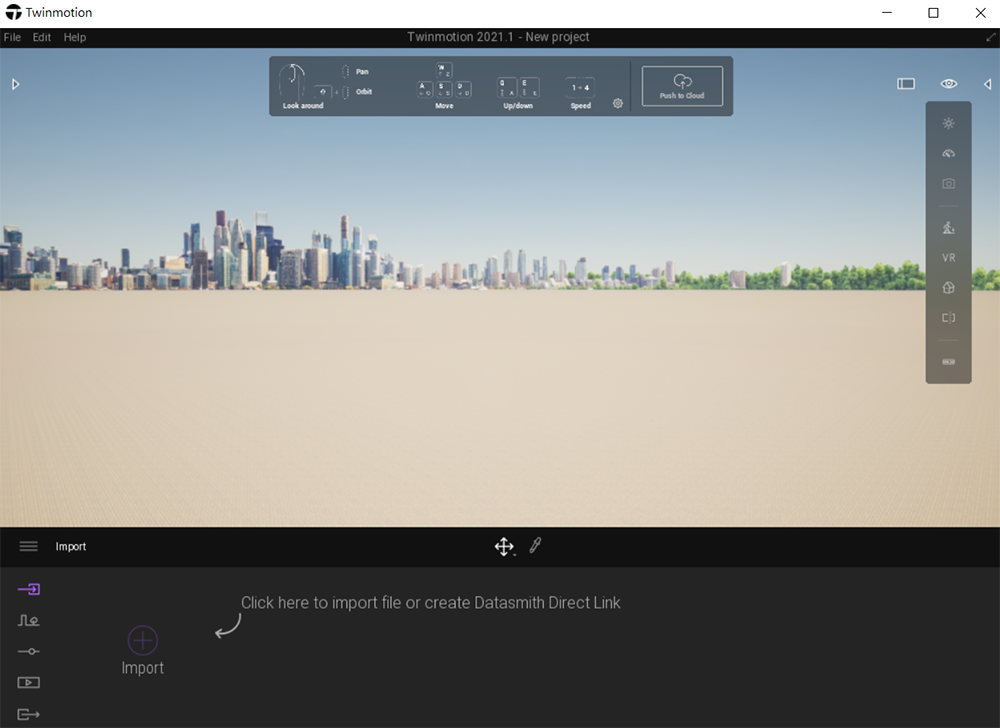Click the bottom keyboard hints icon

[x=948, y=361]
